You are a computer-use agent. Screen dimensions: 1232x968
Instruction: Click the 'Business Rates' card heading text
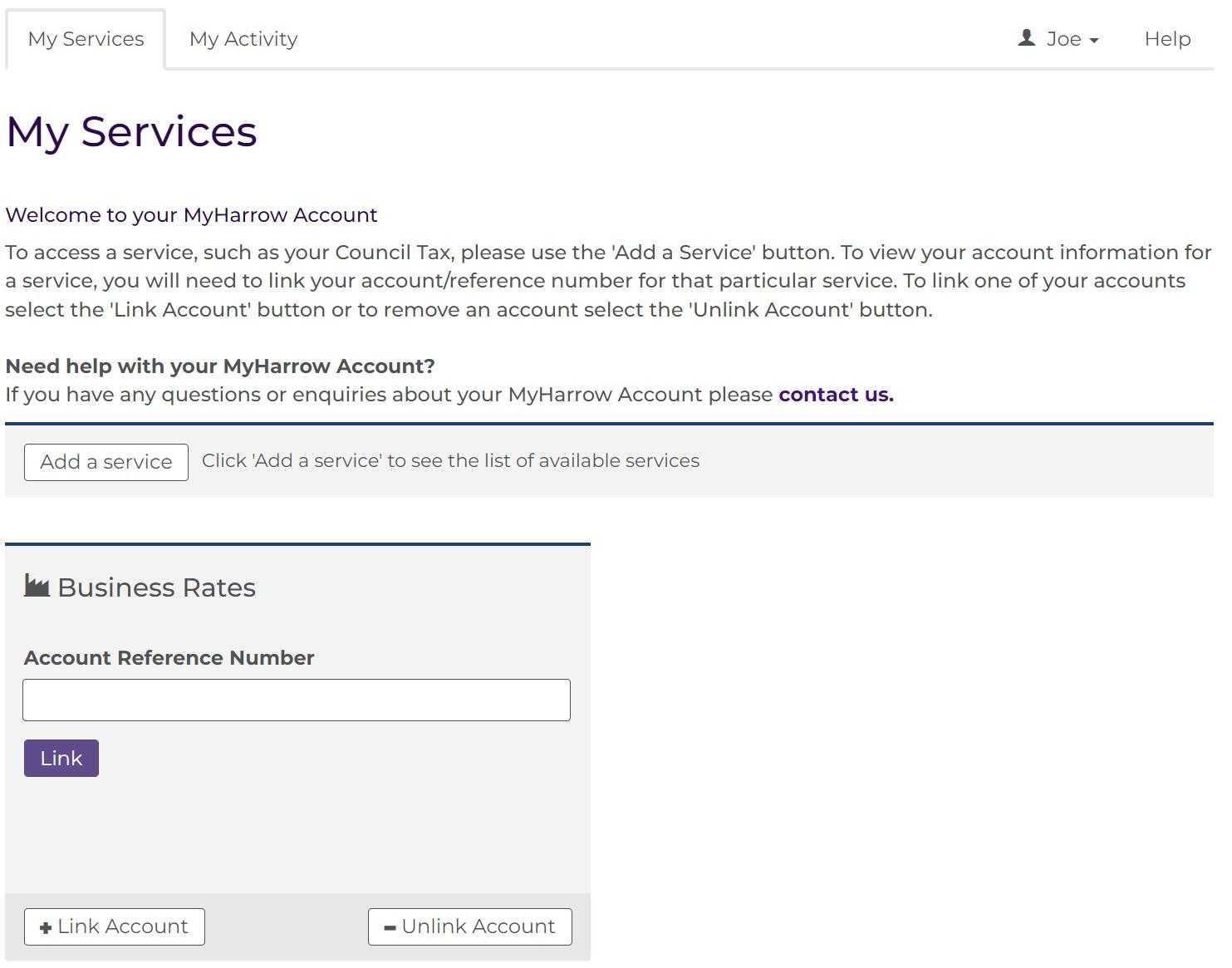coord(156,587)
